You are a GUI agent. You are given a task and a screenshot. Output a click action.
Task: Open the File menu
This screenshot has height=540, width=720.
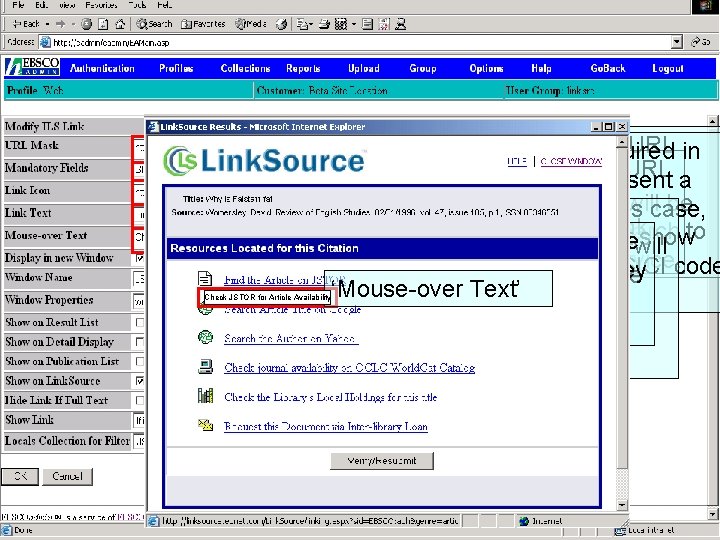[x=18, y=5]
